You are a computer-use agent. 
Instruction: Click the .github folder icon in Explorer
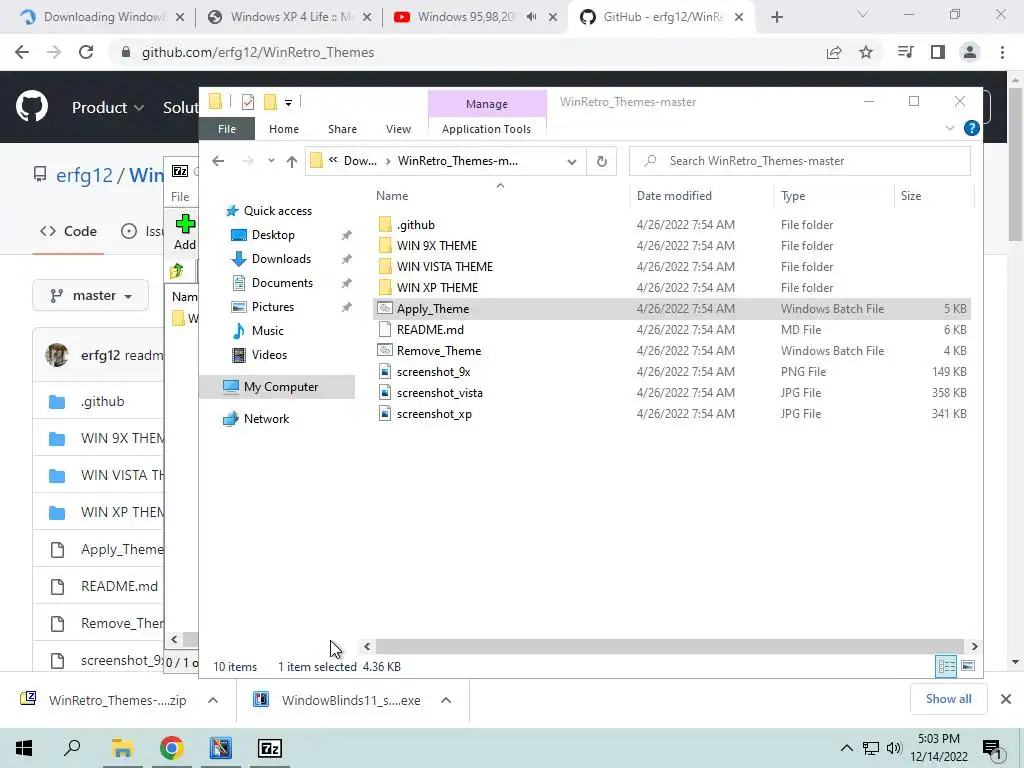coord(385,225)
